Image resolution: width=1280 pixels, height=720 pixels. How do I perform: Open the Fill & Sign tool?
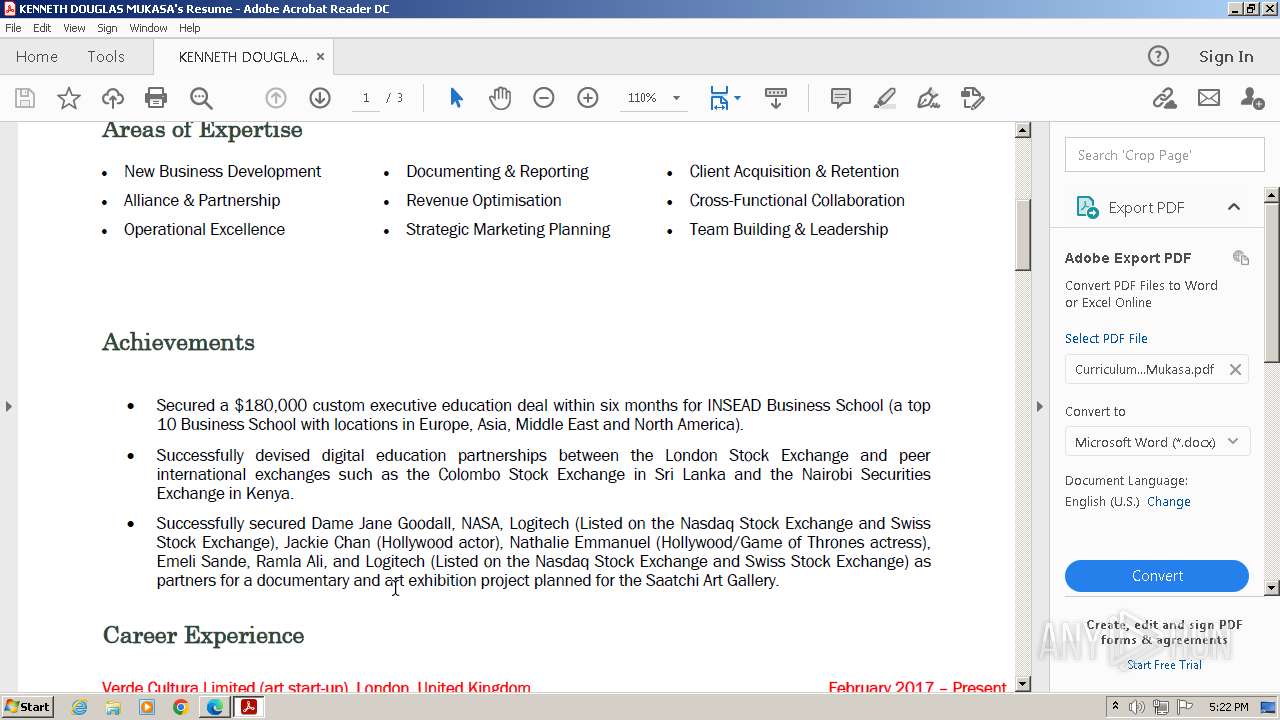pyautogui.click(x=929, y=98)
